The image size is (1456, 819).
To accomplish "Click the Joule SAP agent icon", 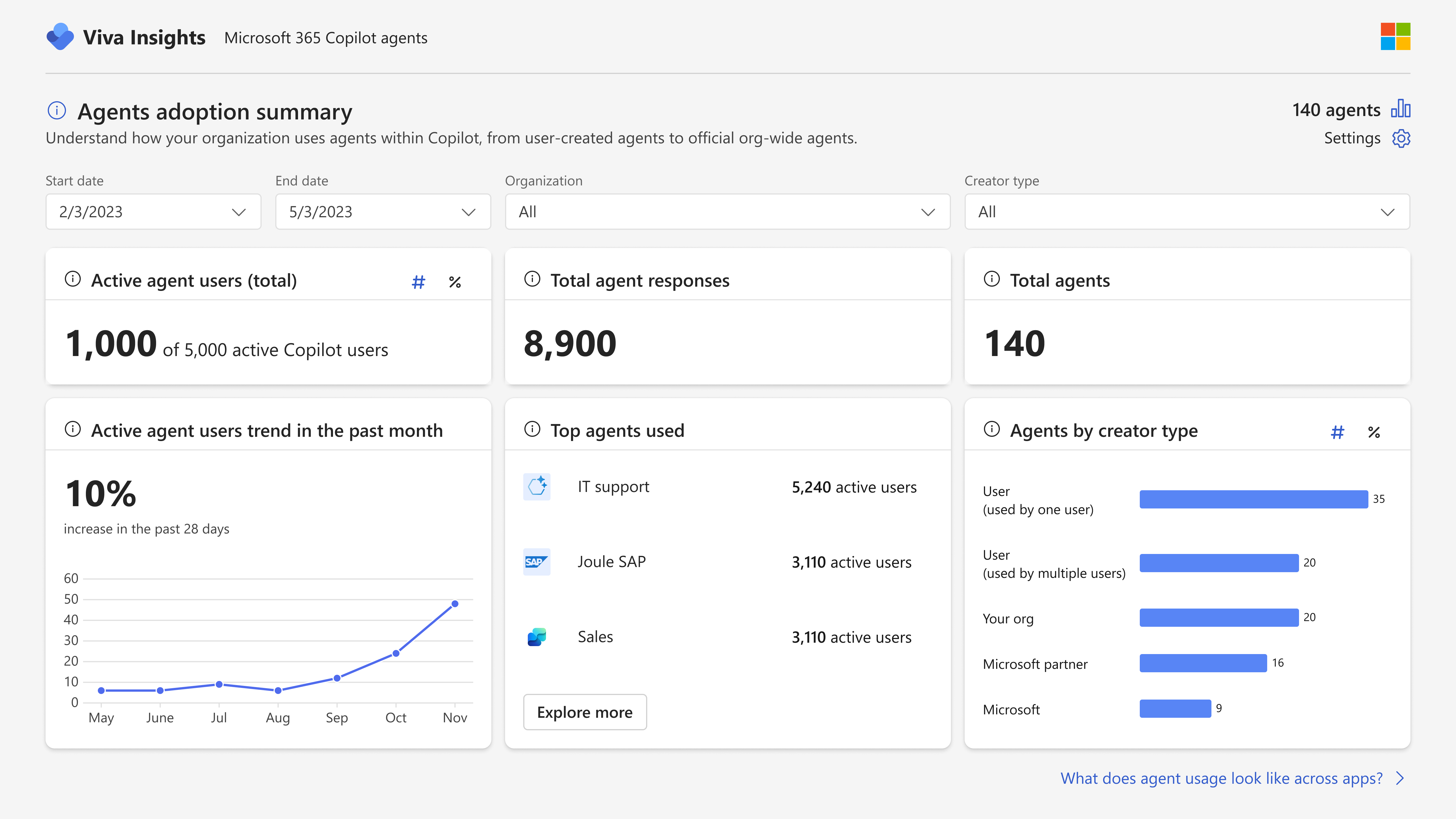I will 537,562.
